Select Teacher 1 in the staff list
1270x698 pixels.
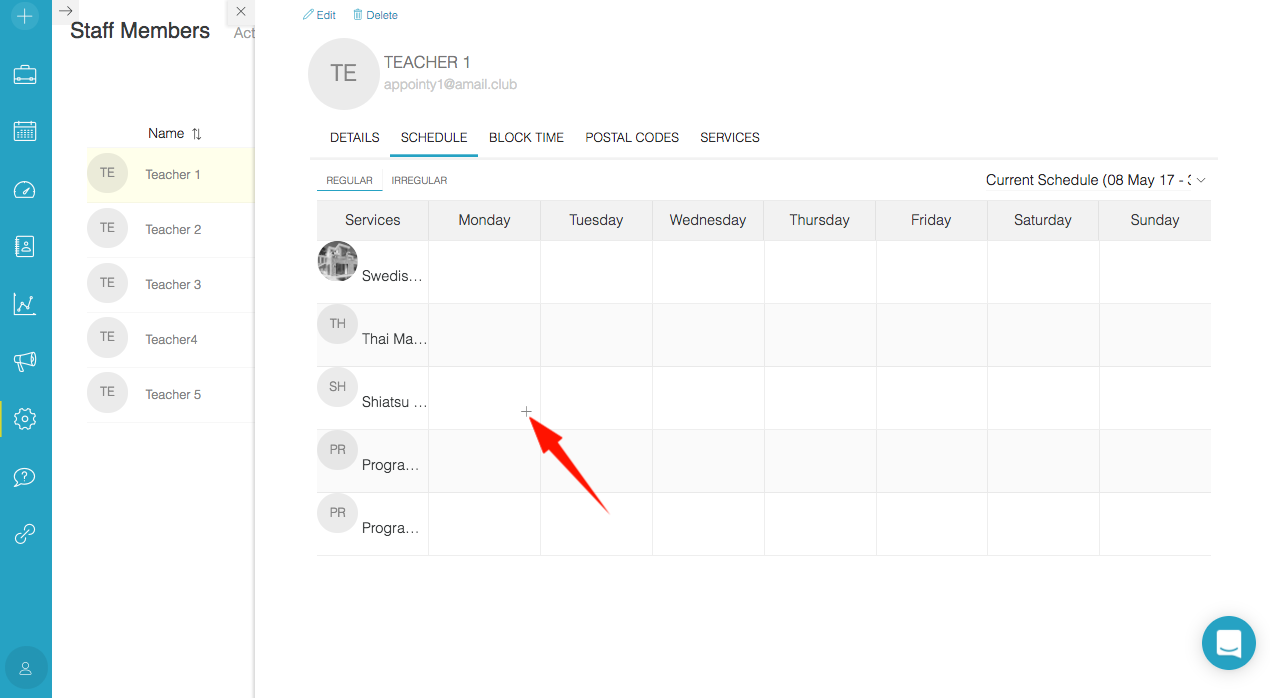pyautogui.click(x=170, y=175)
